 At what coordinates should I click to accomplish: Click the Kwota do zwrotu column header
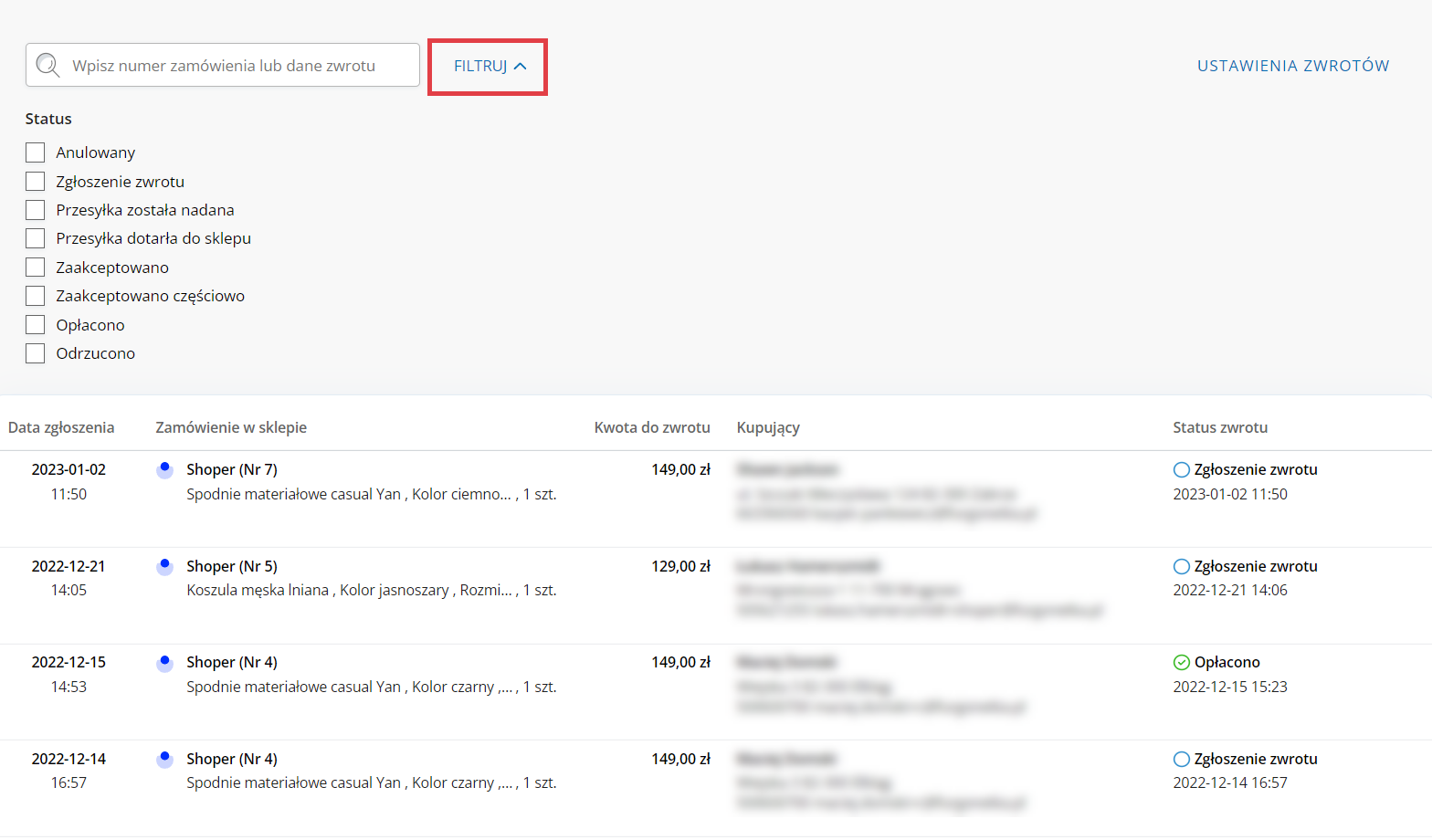[651, 427]
